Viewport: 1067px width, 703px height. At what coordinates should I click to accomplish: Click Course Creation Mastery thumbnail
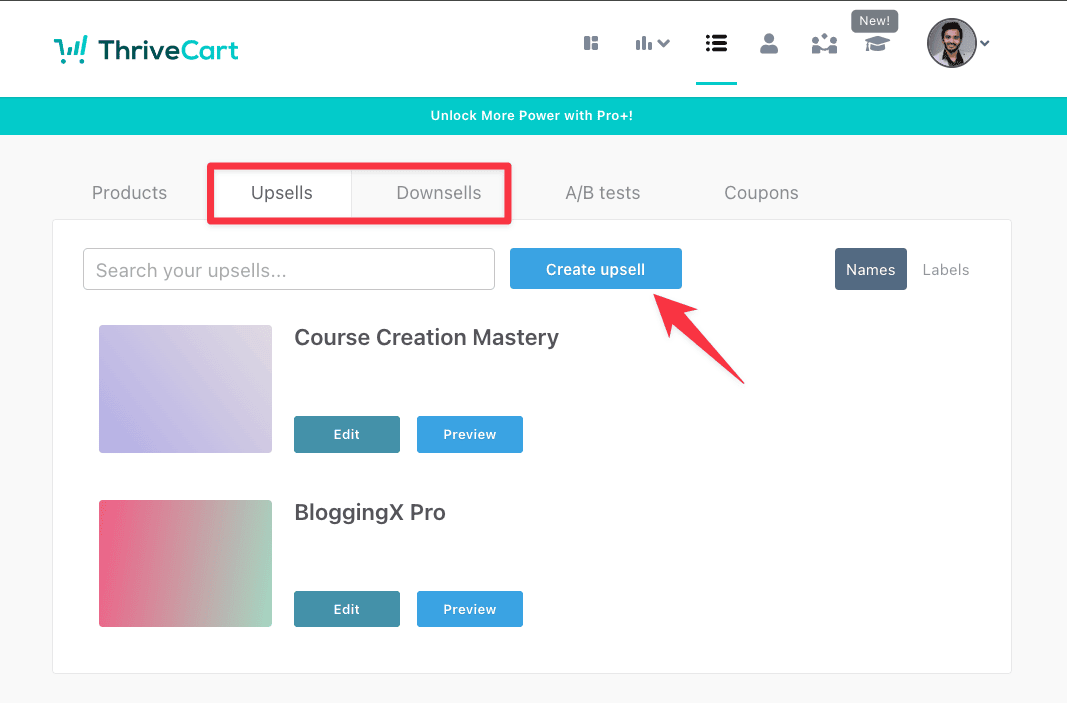(x=185, y=389)
